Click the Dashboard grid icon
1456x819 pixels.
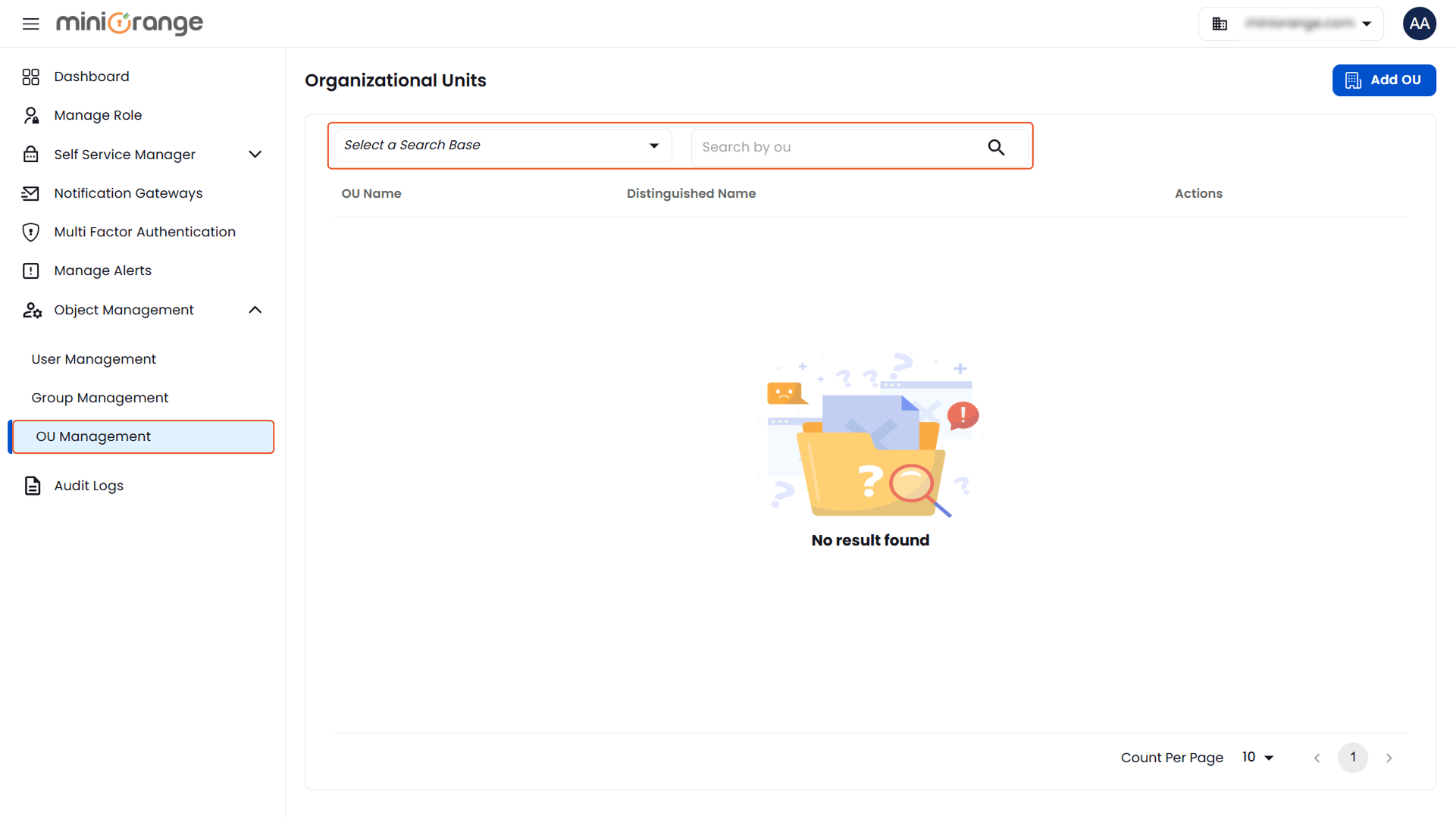[30, 77]
